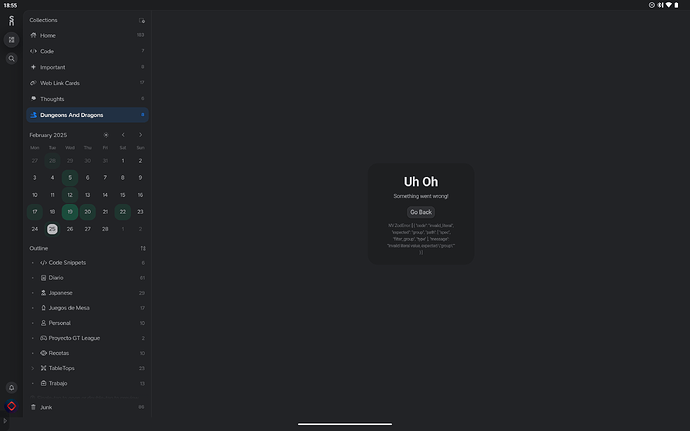The image size is (690, 431).
Task: Open search from left rail magnifier icon
Action: pyautogui.click(x=11, y=59)
